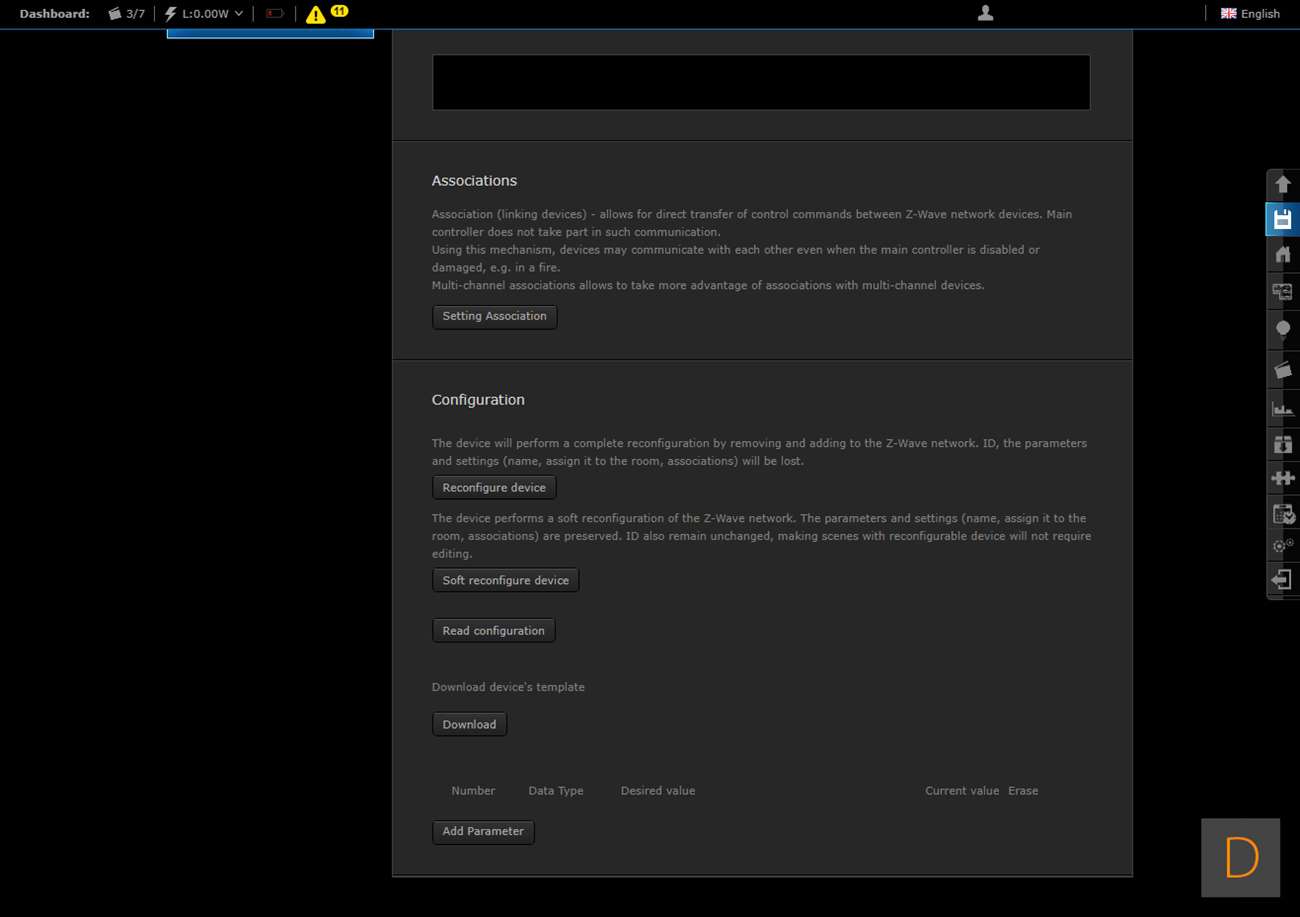This screenshot has width=1300, height=917.
Task: Click the scroll-to-top arrow in the sidebar
Action: pyautogui.click(x=1283, y=185)
